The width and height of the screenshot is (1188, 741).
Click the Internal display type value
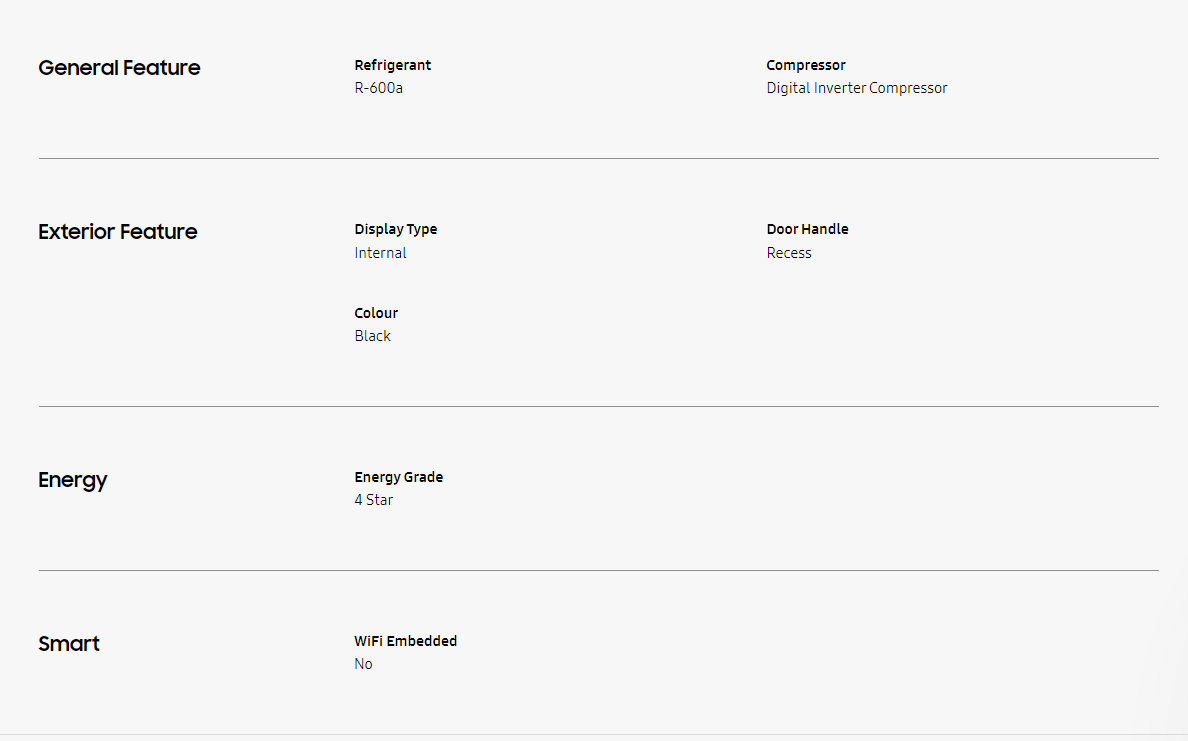click(x=381, y=253)
